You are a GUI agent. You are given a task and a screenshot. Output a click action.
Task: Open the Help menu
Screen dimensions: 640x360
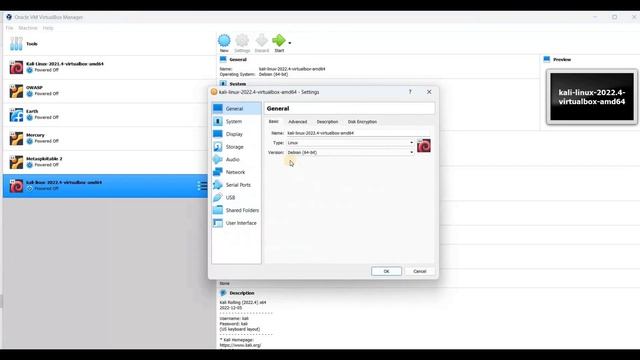(x=48, y=28)
